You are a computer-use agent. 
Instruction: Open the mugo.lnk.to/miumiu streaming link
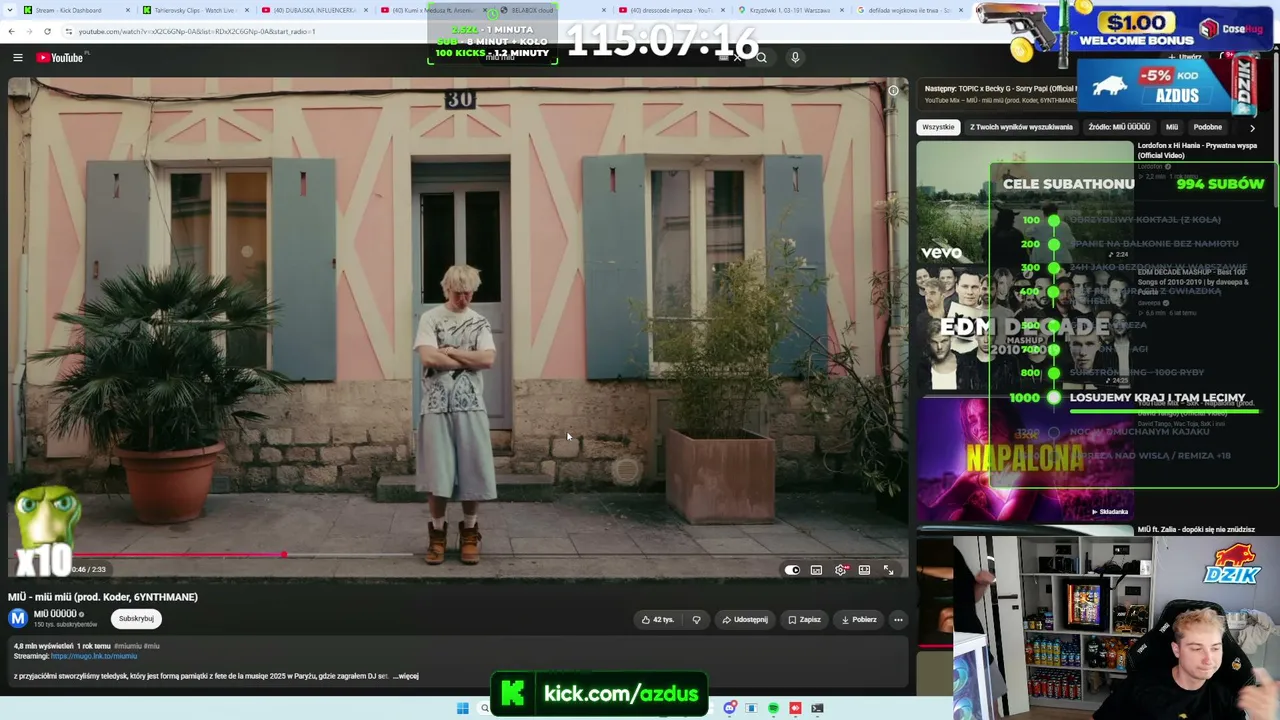pos(94,656)
